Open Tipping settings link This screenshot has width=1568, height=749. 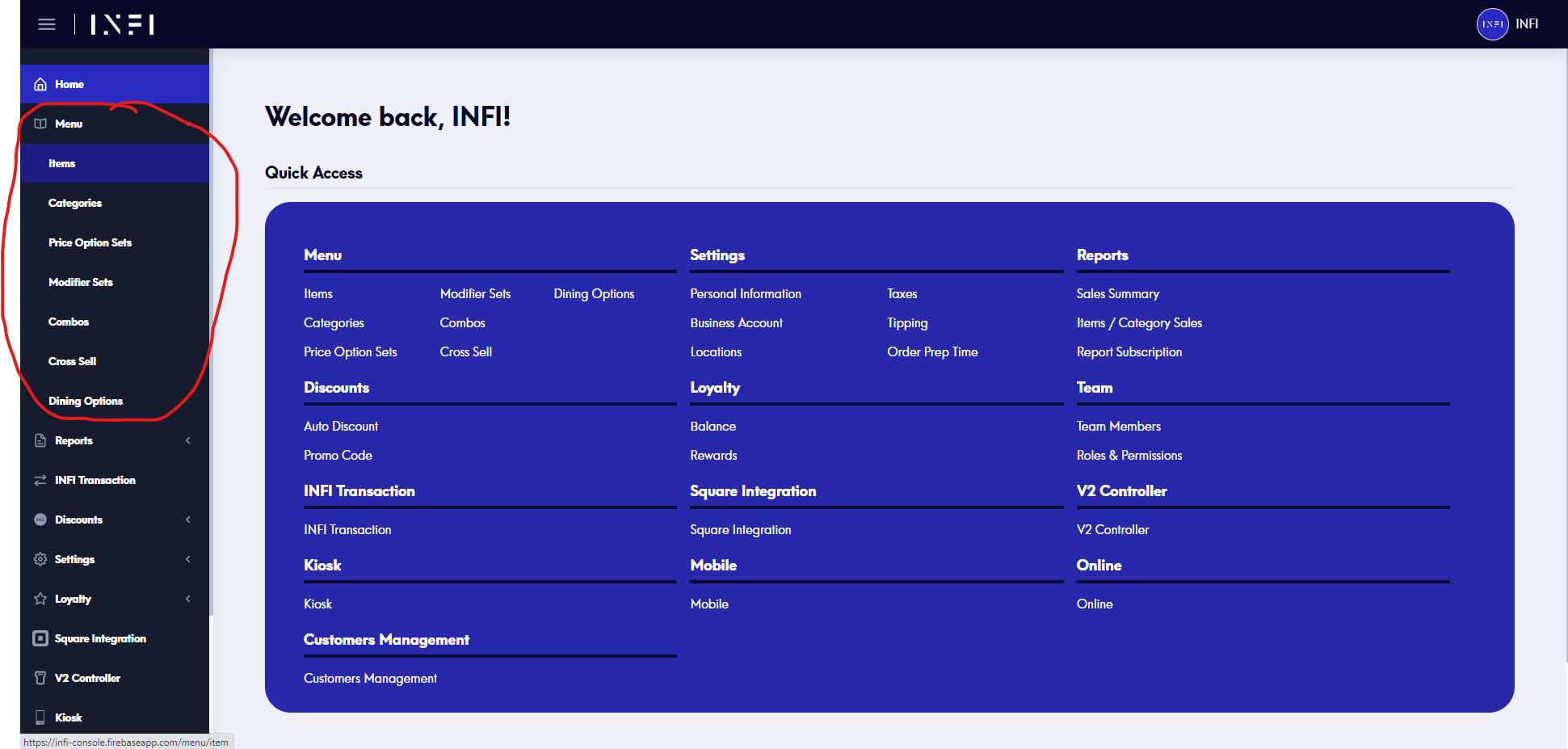coord(907,323)
